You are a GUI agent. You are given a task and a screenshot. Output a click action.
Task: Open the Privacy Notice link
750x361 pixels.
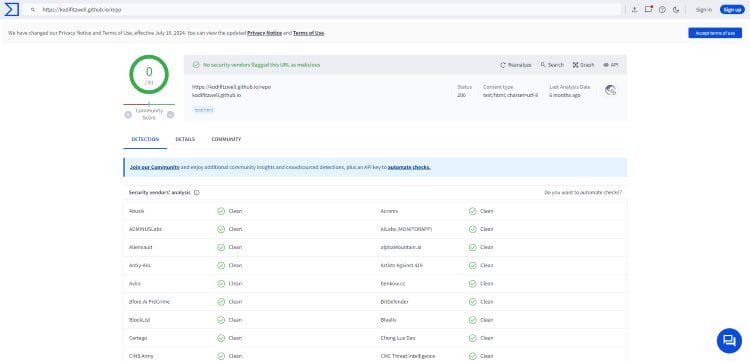click(265, 33)
